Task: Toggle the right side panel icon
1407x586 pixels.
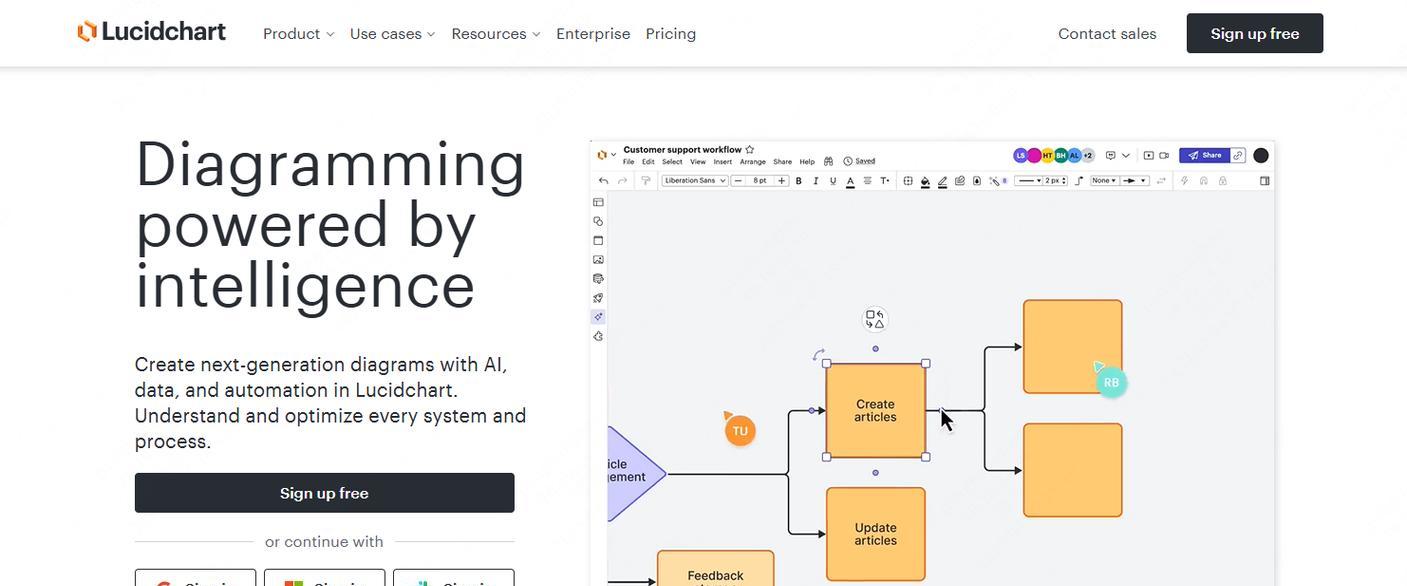Action: pos(1264,181)
